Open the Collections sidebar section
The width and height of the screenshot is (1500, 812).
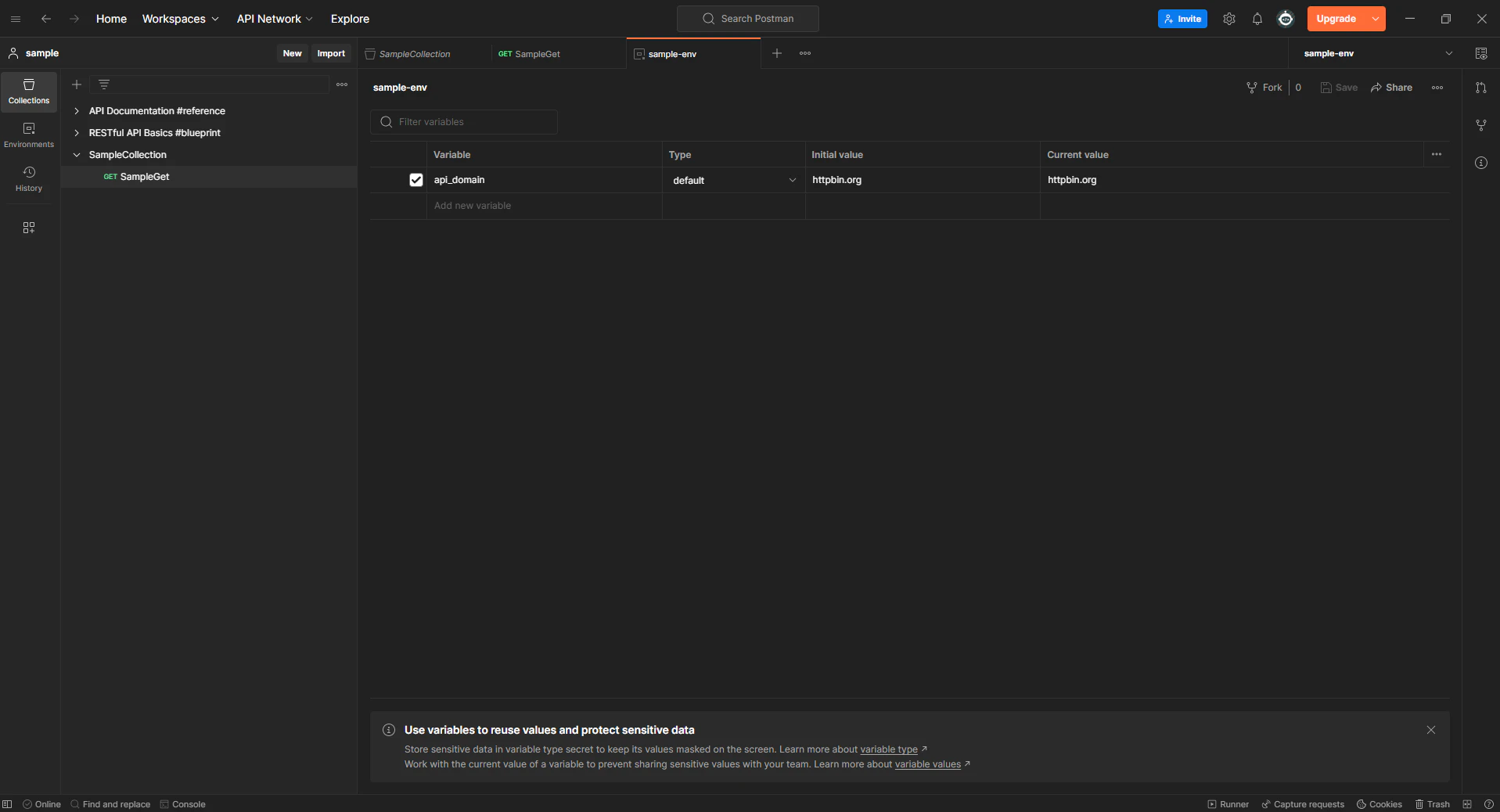(29, 92)
